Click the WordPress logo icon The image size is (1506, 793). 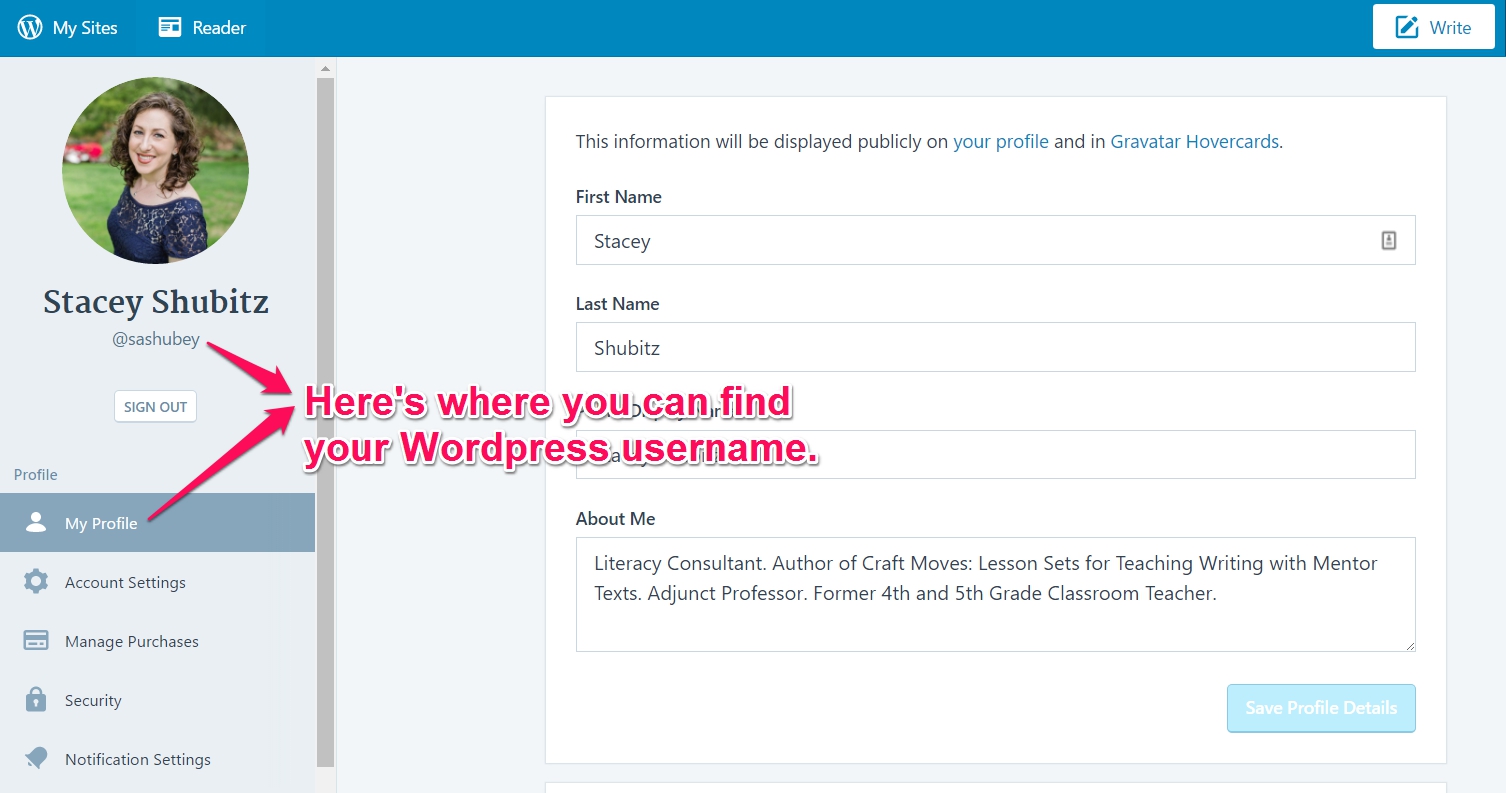pyautogui.click(x=30, y=28)
